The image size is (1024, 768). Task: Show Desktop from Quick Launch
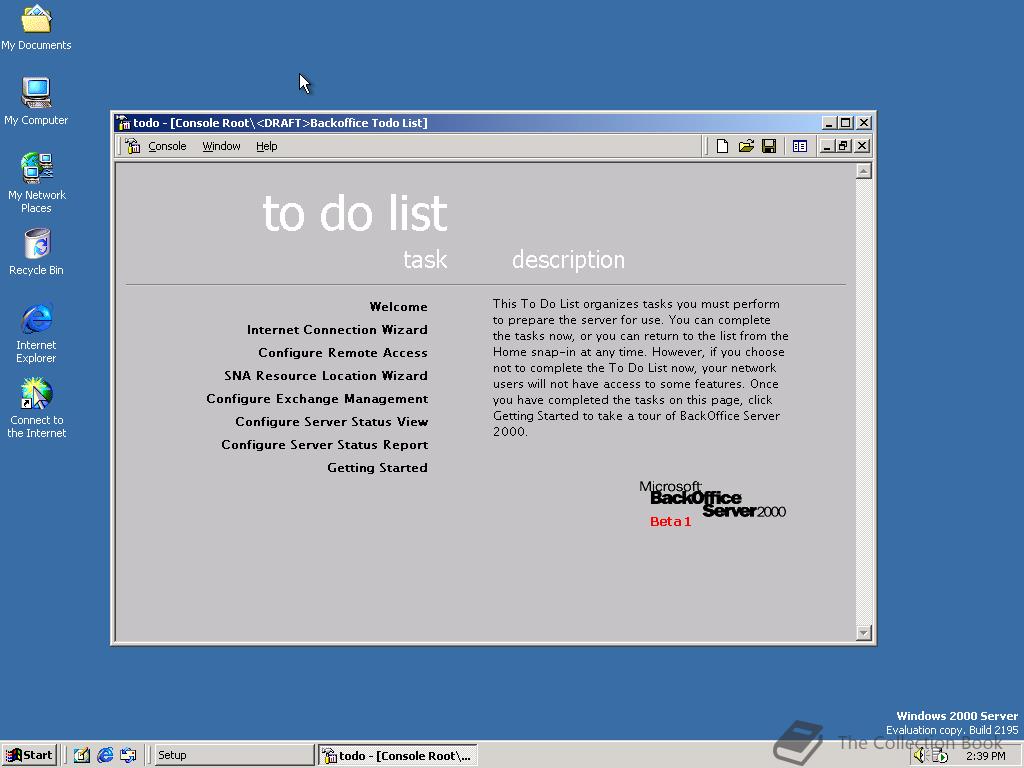pyautogui.click(x=82, y=755)
